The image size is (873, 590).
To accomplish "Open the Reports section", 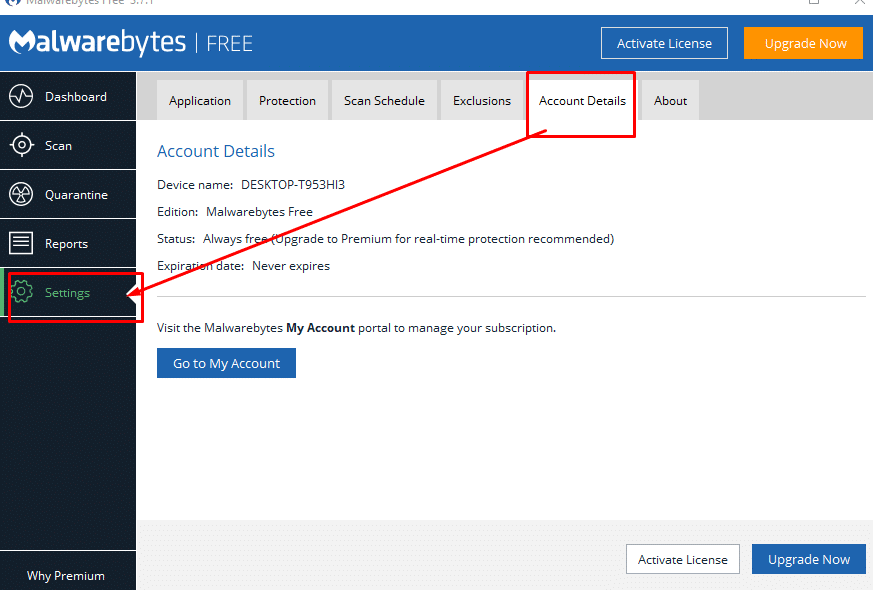I will [x=68, y=243].
